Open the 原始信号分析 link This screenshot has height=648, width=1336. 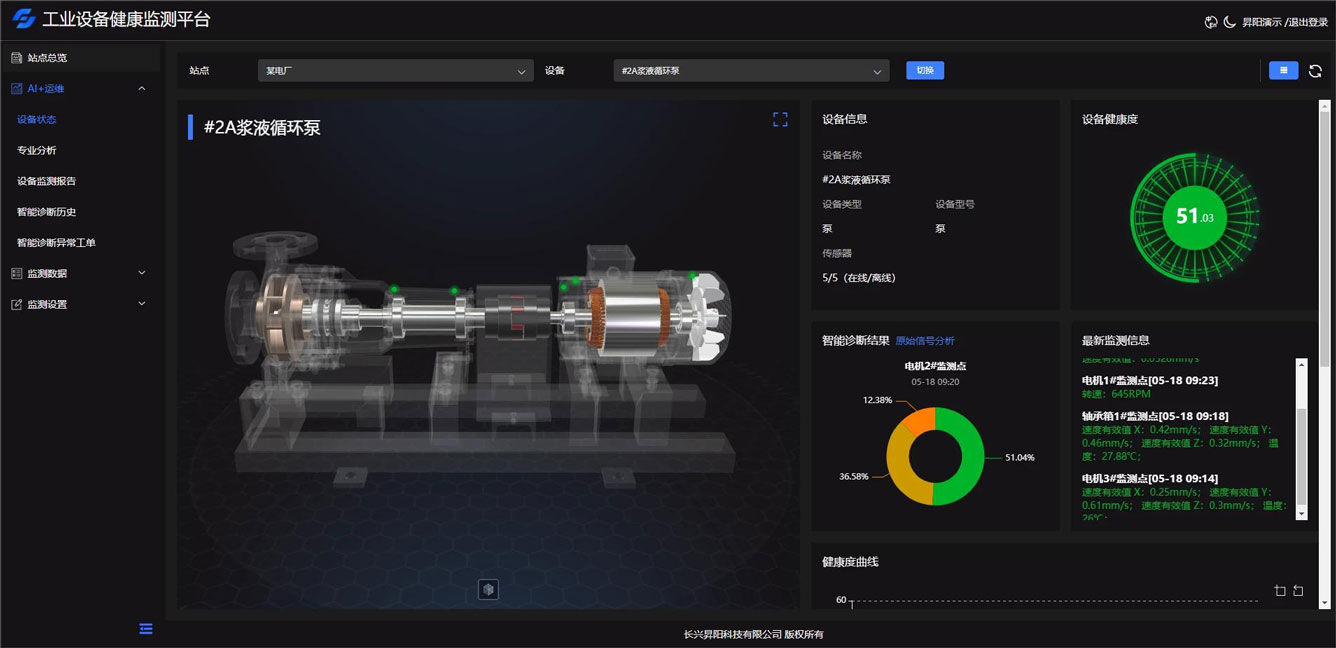pyautogui.click(x=924, y=341)
